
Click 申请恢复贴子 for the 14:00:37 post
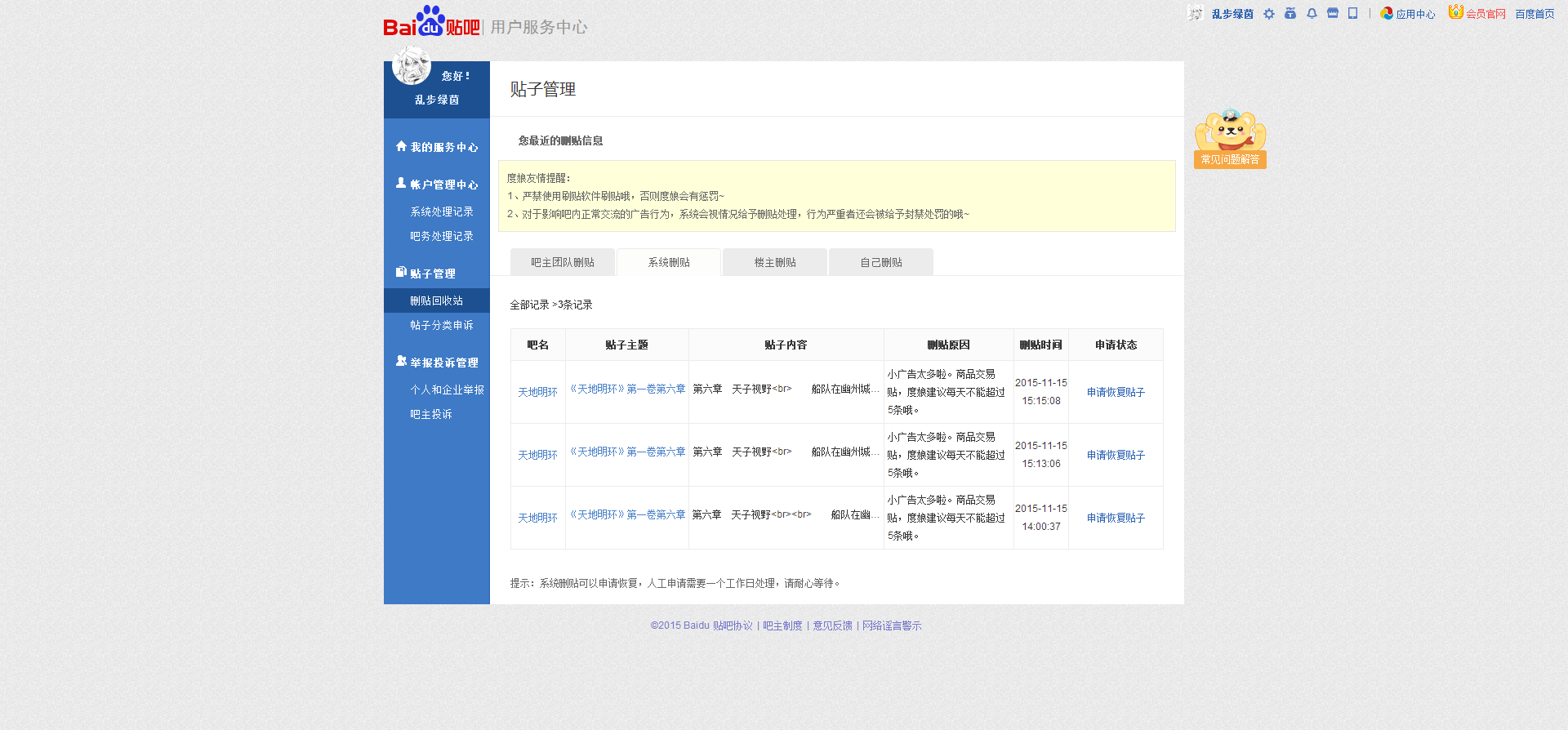coord(1116,519)
